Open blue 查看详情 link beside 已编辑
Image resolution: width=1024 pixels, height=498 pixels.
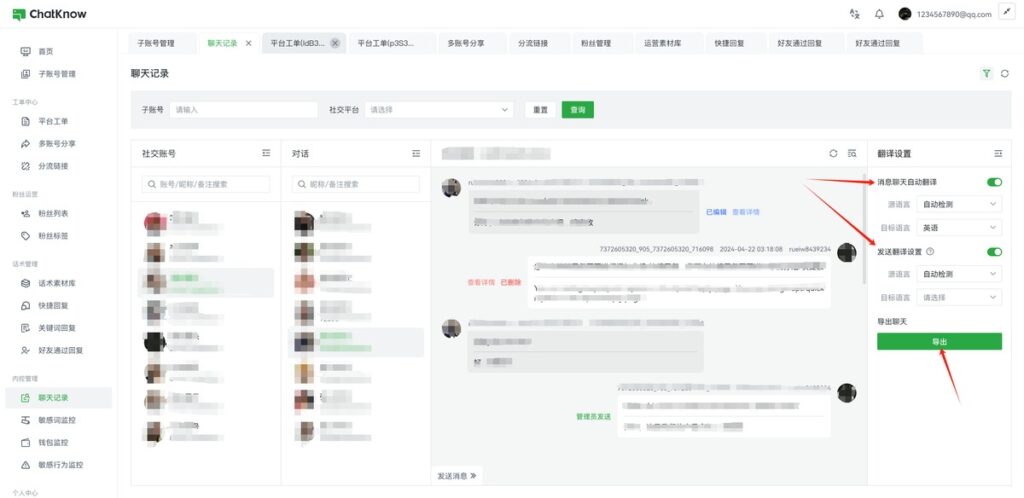(x=746, y=212)
